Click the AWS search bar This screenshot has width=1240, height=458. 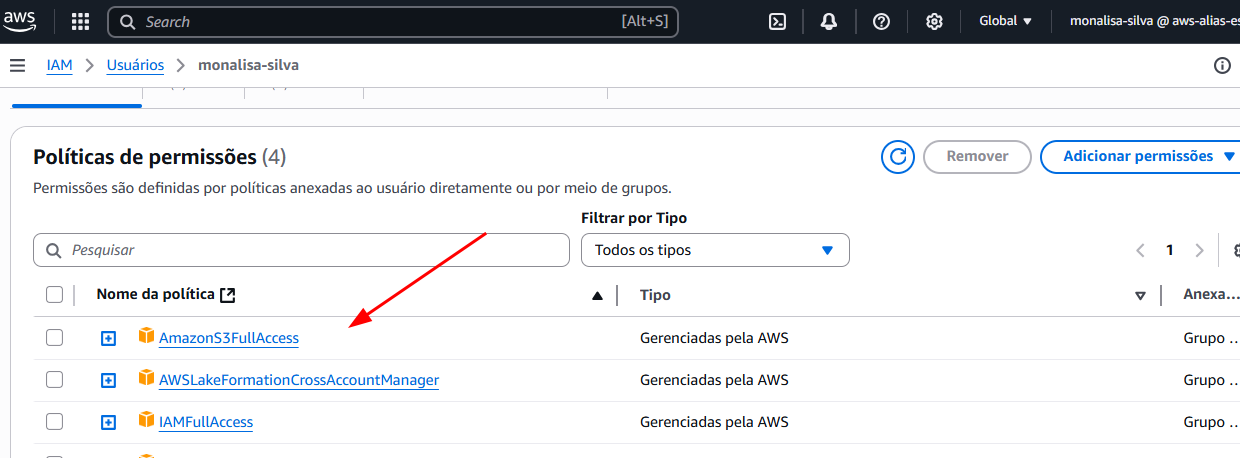pos(393,22)
